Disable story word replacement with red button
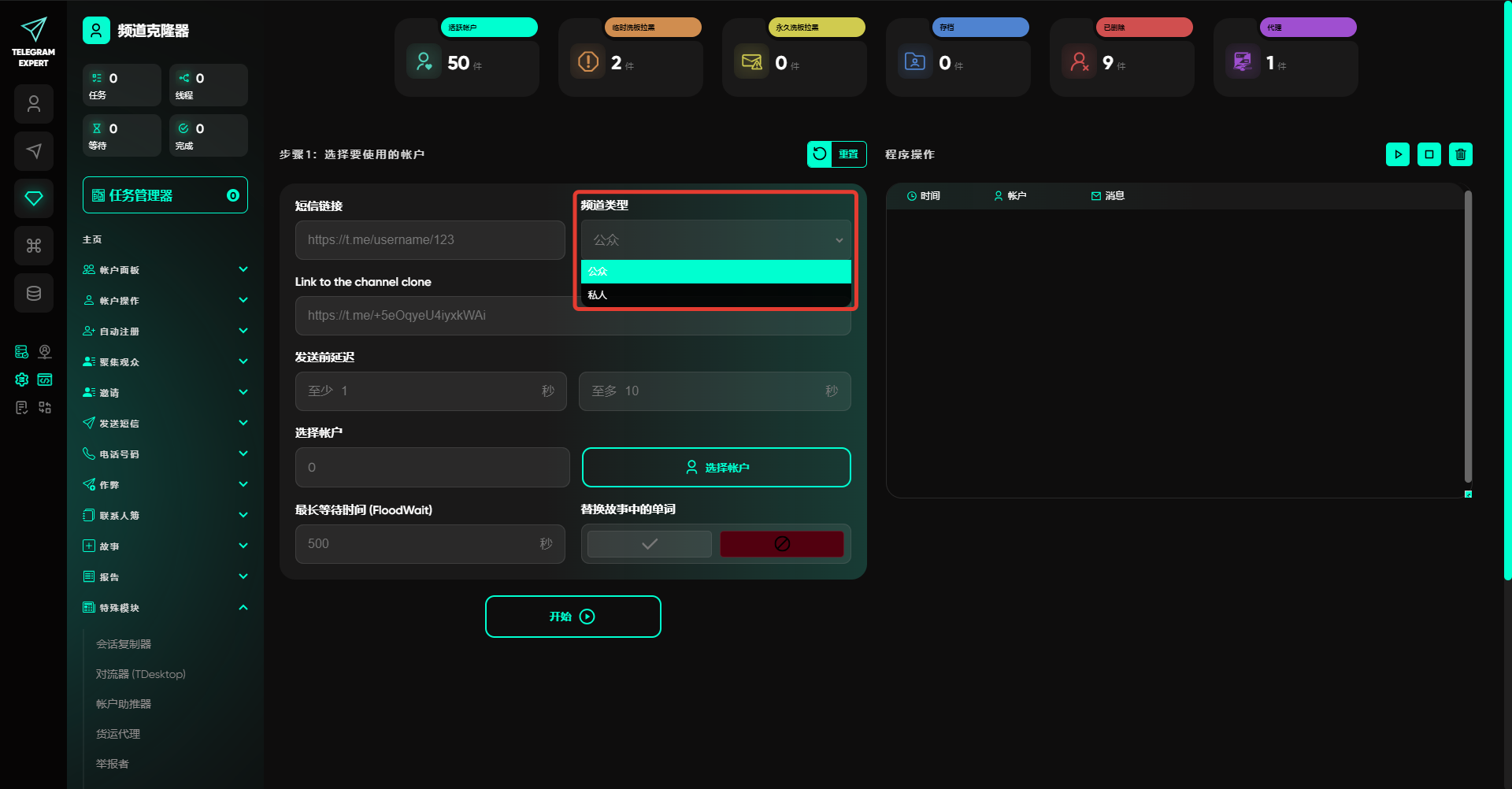 (x=781, y=544)
